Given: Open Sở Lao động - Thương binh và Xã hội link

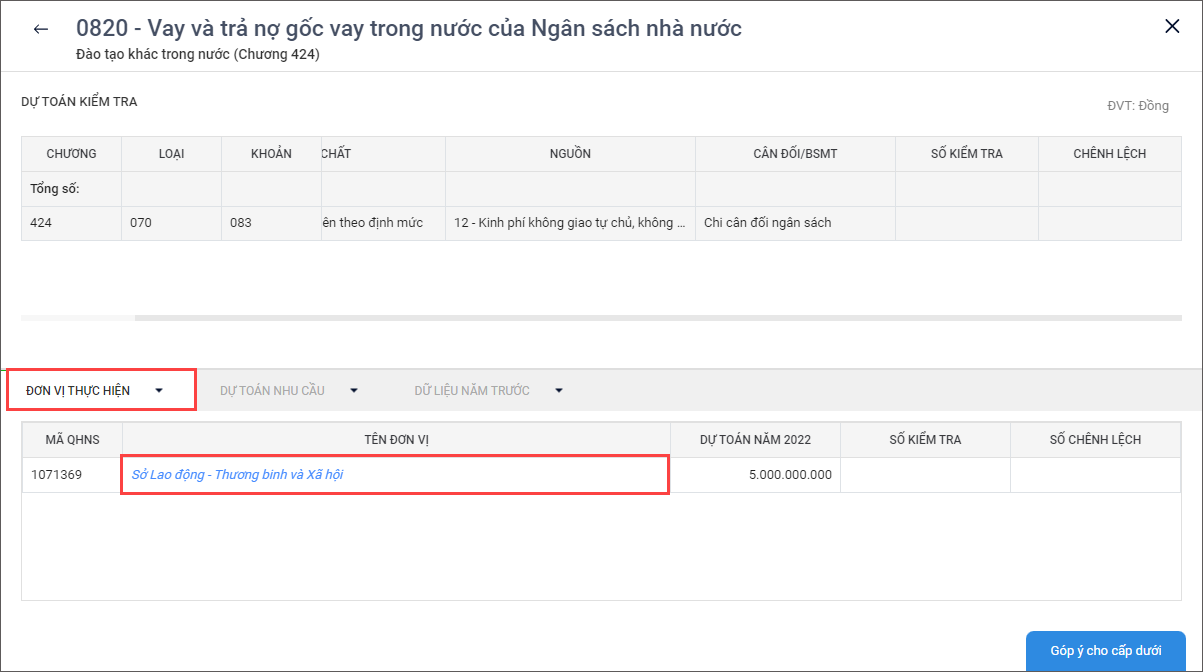Looking at the screenshot, I should (237, 475).
